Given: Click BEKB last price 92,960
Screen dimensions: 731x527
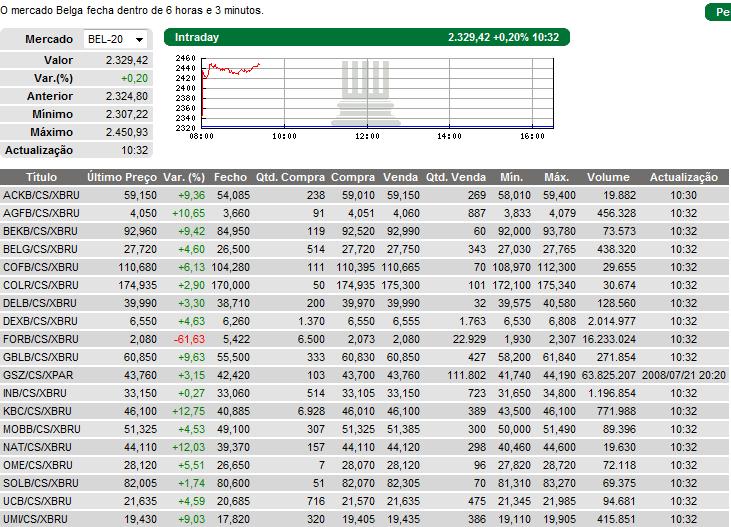Looking at the screenshot, I should pyautogui.click(x=140, y=231).
